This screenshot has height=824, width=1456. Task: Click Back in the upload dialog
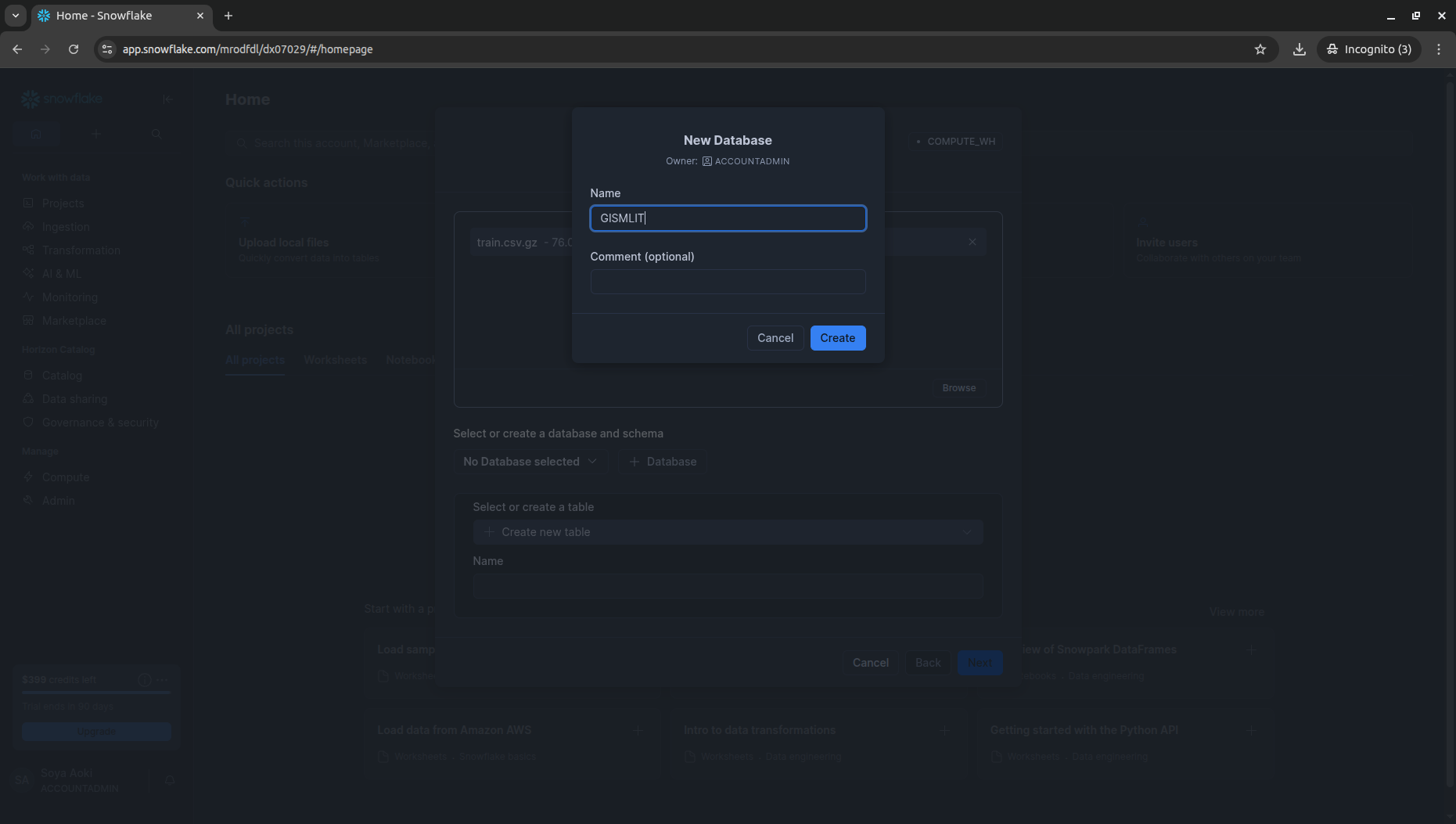point(928,663)
